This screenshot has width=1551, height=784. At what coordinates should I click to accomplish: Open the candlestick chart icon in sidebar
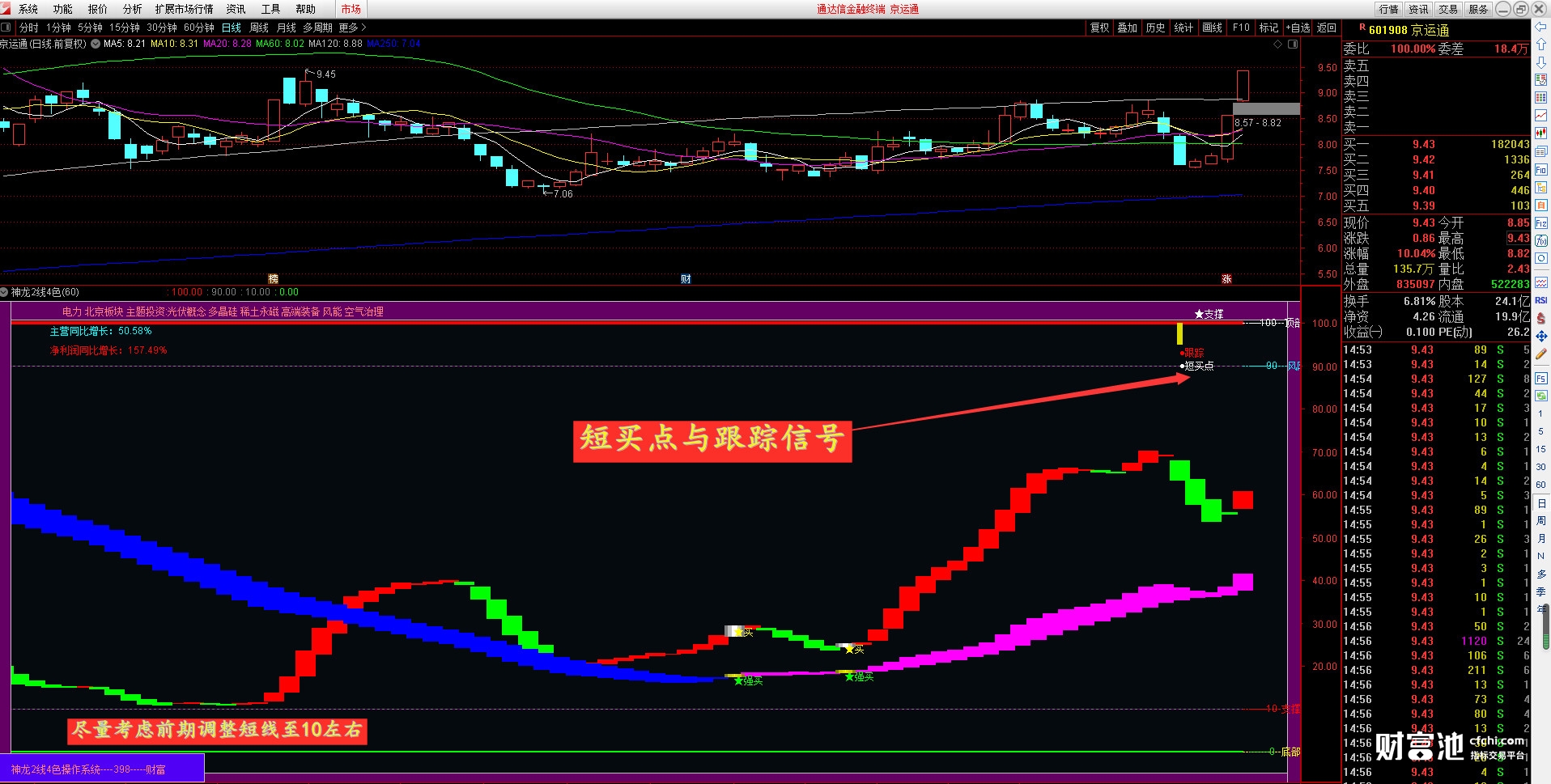[x=1540, y=133]
